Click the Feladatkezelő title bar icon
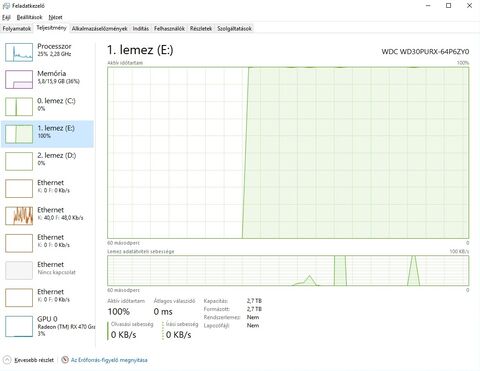This screenshot has height=371, width=480. click(6, 6)
